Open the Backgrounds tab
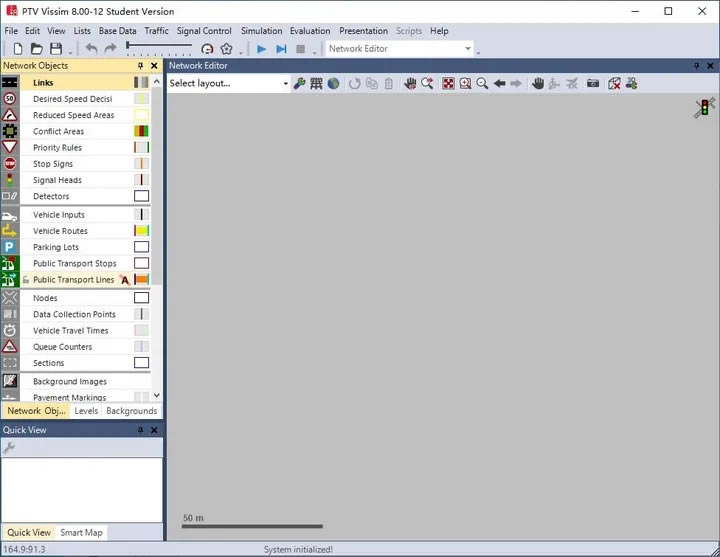This screenshot has height=557, width=720. tap(131, 411)
